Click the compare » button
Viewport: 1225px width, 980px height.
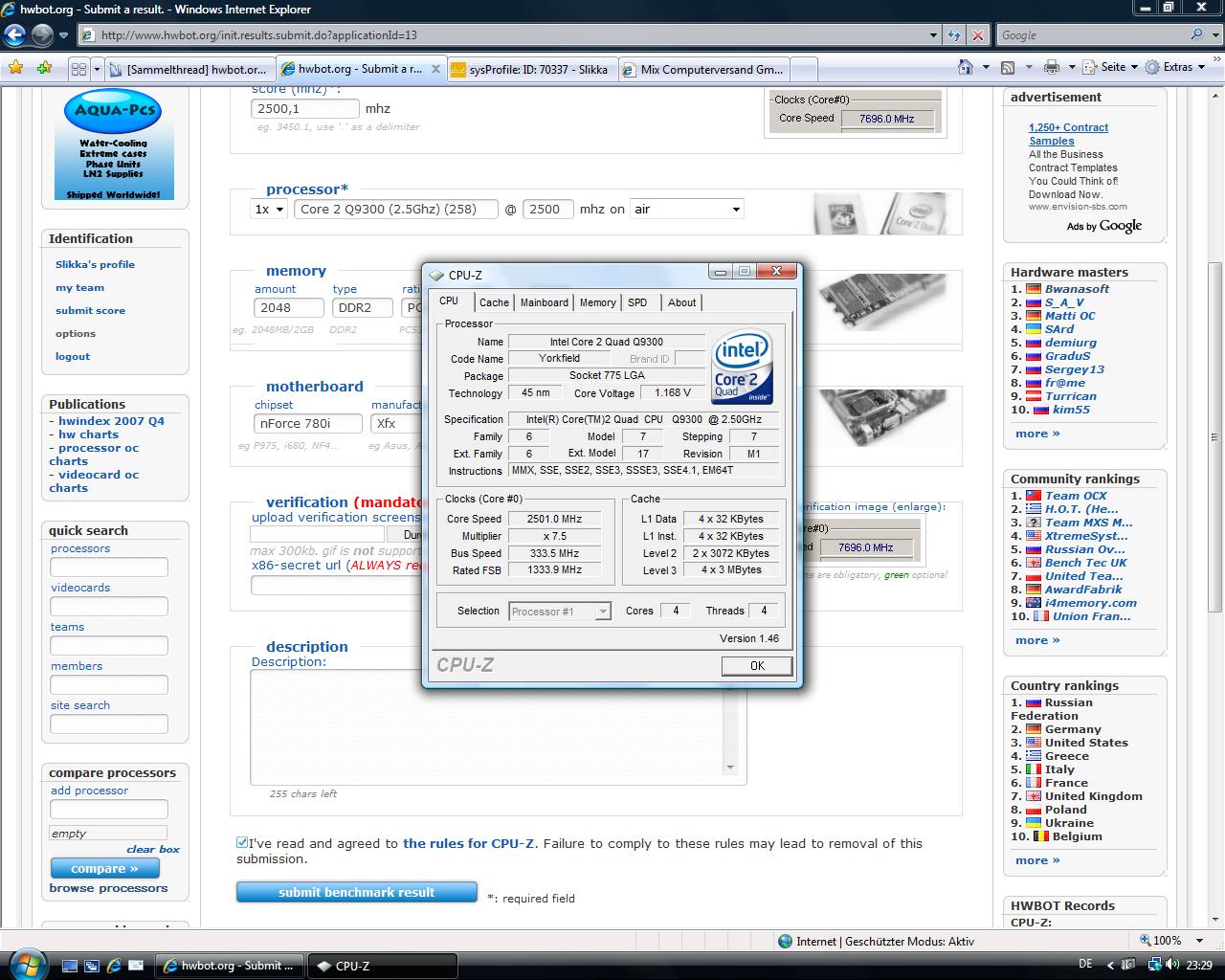tap(104, 869)
